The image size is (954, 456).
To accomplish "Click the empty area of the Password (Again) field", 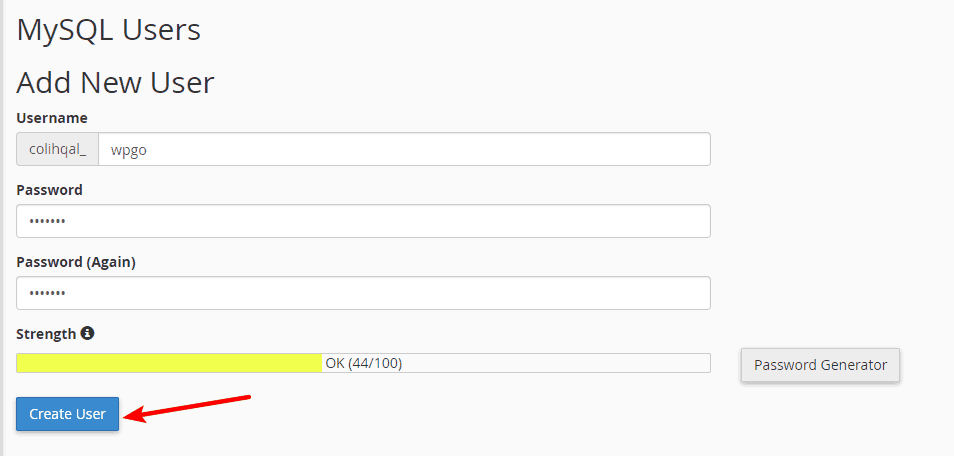I will click(389, 293).
